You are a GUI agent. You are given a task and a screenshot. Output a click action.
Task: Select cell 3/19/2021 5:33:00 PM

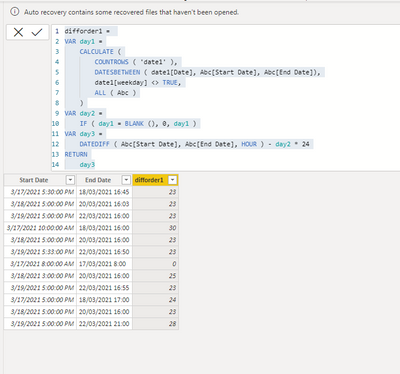point(40,252)
